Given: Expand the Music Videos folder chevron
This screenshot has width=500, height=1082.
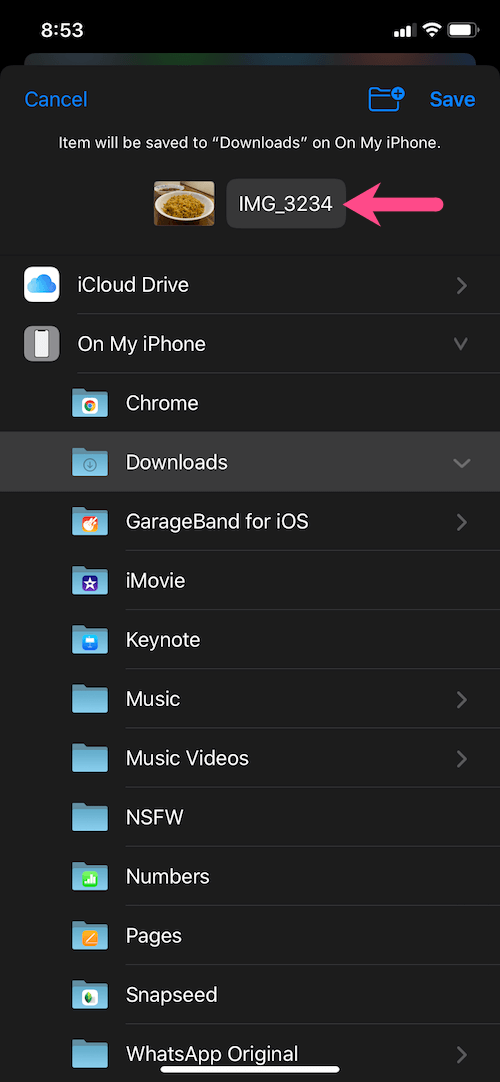Looking at the screenshot, I should 461,759.
